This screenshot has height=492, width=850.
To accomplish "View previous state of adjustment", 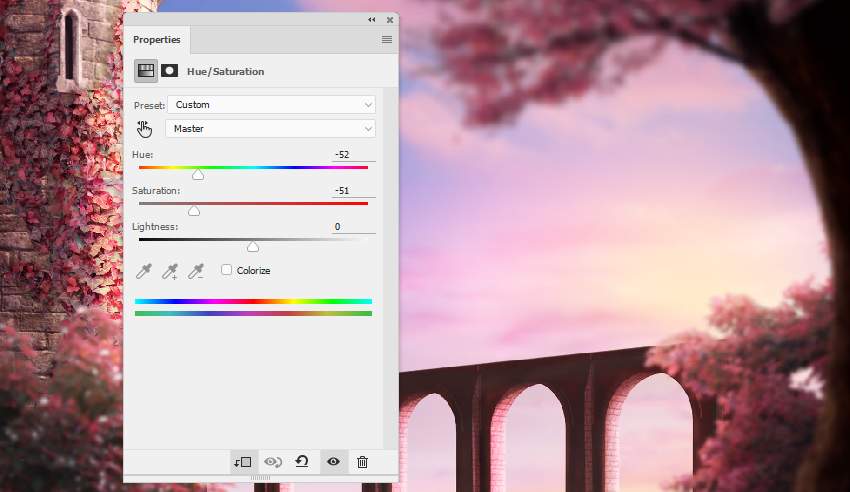I will 273,462.
